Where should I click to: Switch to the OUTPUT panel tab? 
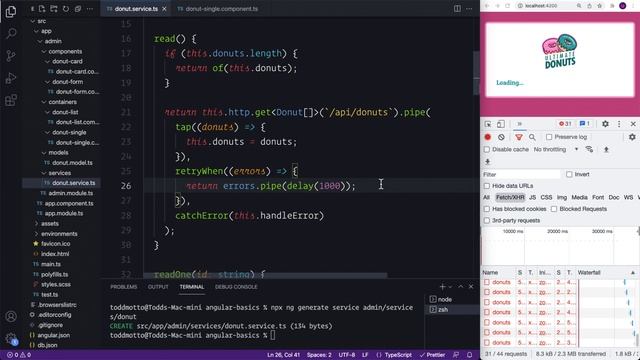pos(158,287)
